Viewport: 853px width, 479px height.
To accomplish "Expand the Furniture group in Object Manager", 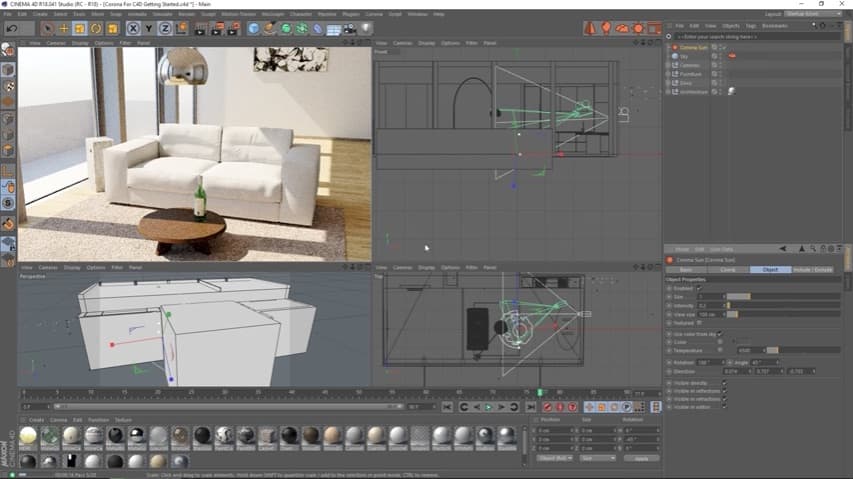I will click(x=669, y=74).
